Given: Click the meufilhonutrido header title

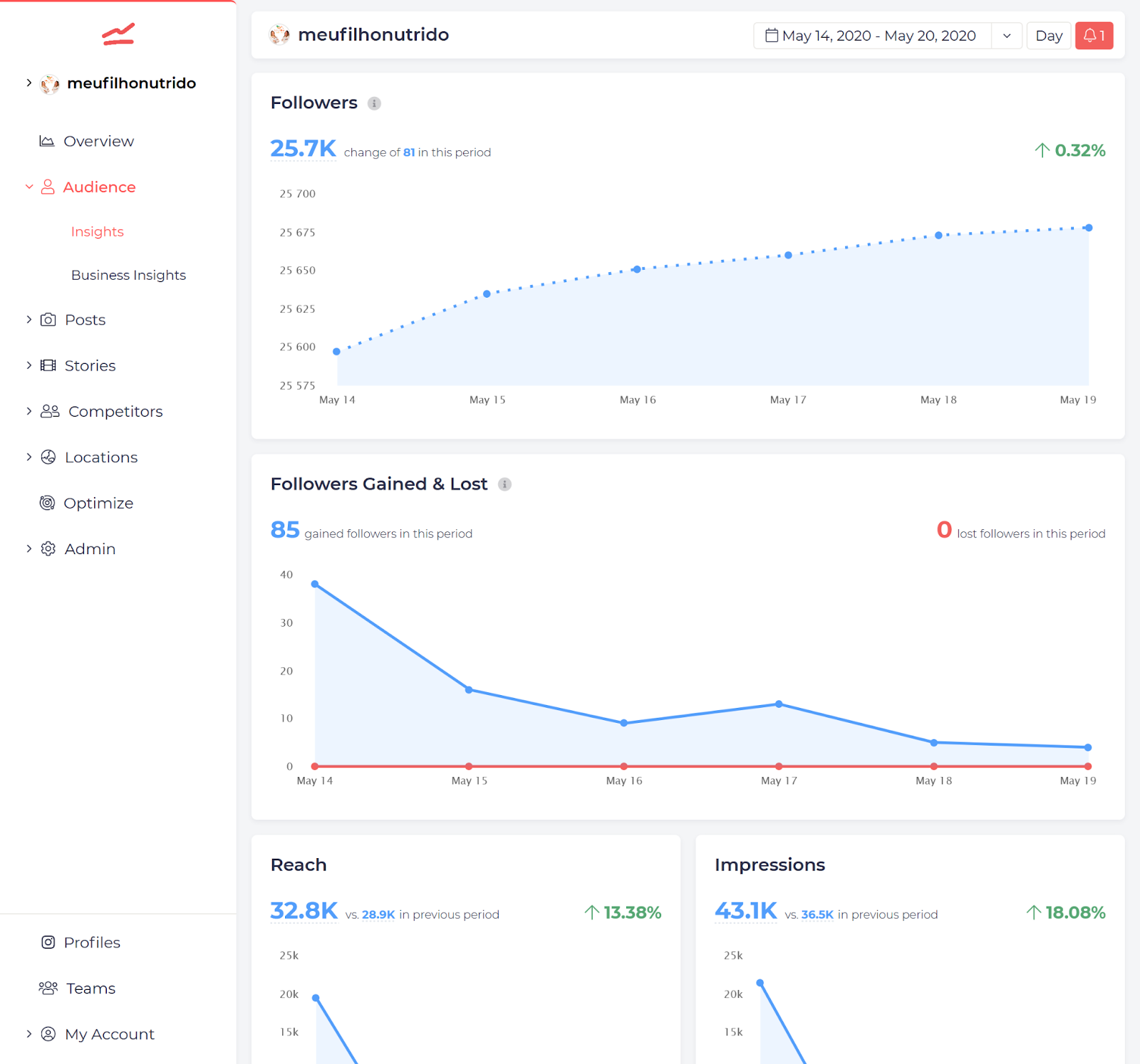Looking at the screenshot, I should [373, 34].
